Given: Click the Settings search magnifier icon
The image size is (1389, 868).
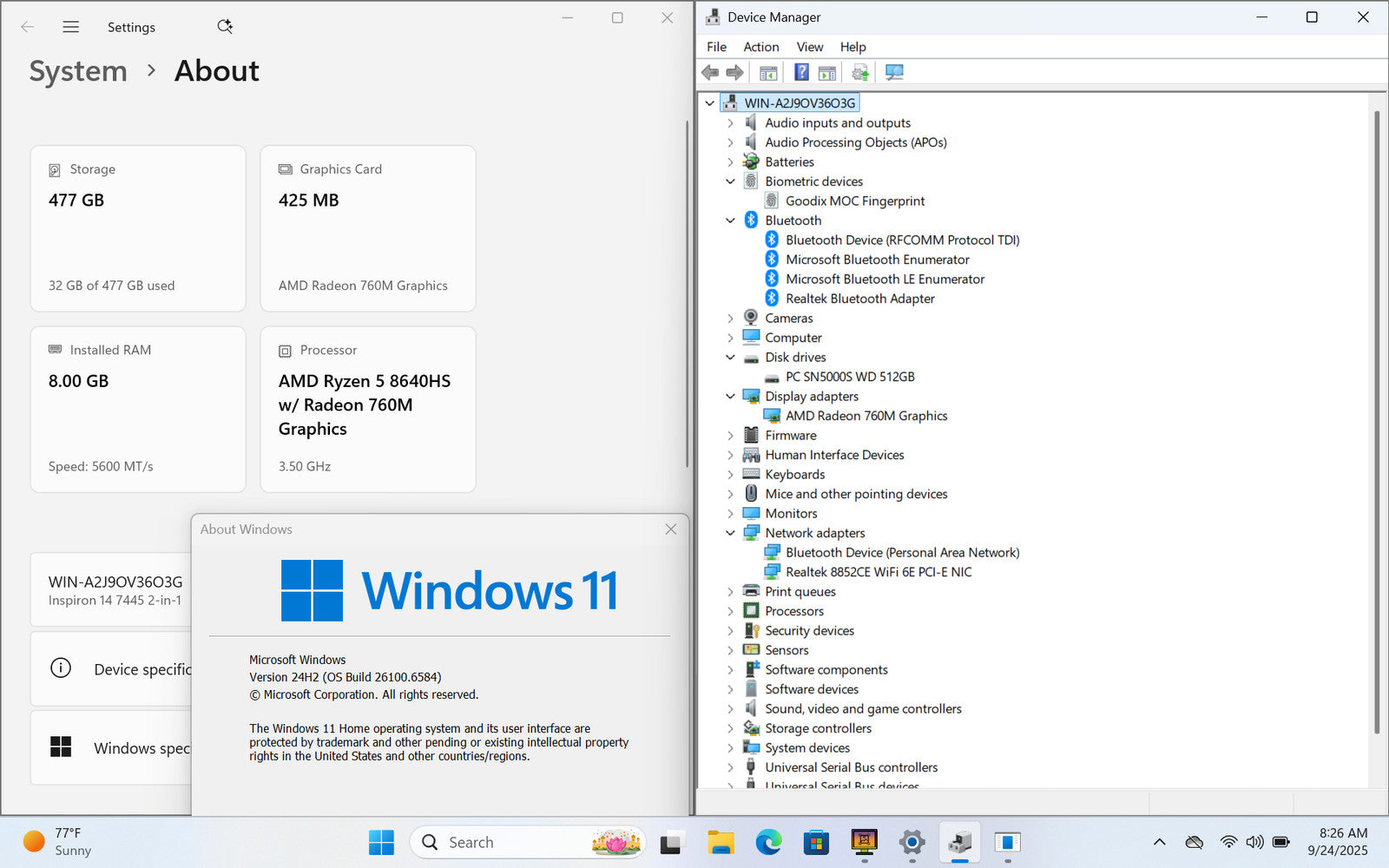Looking at the screenshot, I should click(x=225, y=27).
